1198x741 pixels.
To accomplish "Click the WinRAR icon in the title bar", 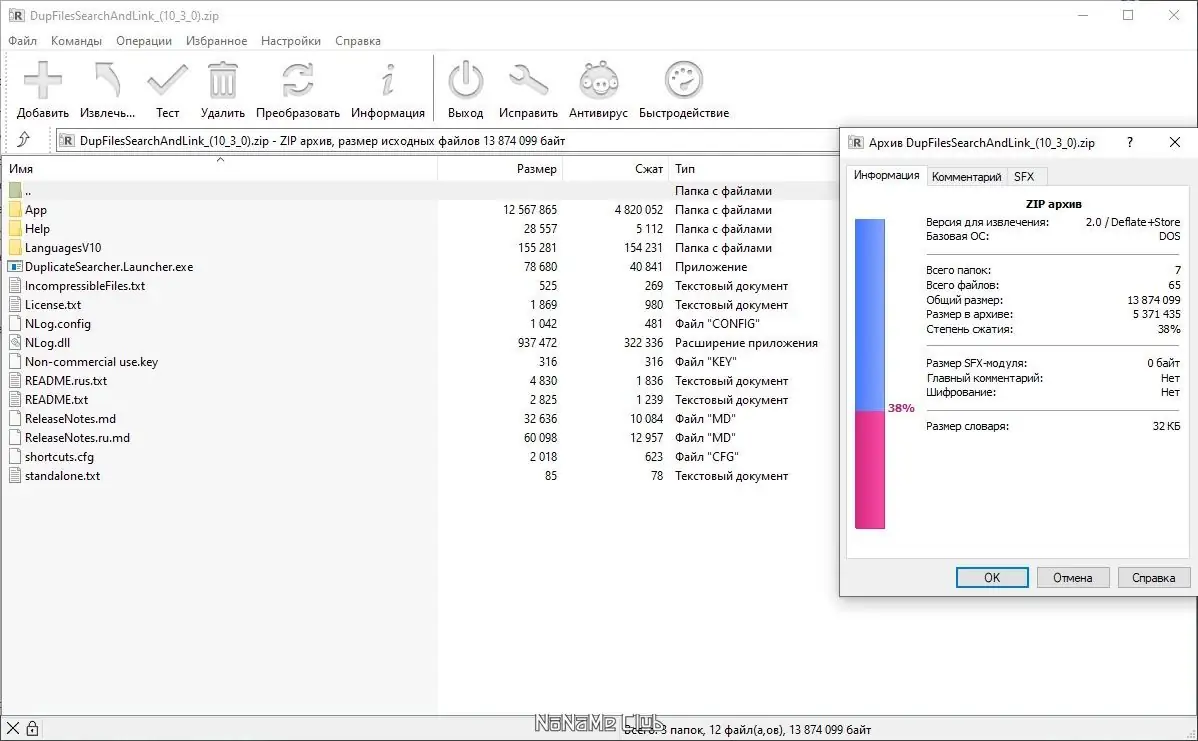I will pos(16,15).
